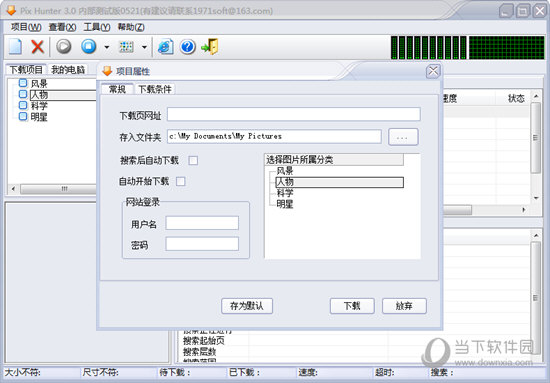
Task: Open the 帮助(Z) menu
Action: tap(131, 27)
